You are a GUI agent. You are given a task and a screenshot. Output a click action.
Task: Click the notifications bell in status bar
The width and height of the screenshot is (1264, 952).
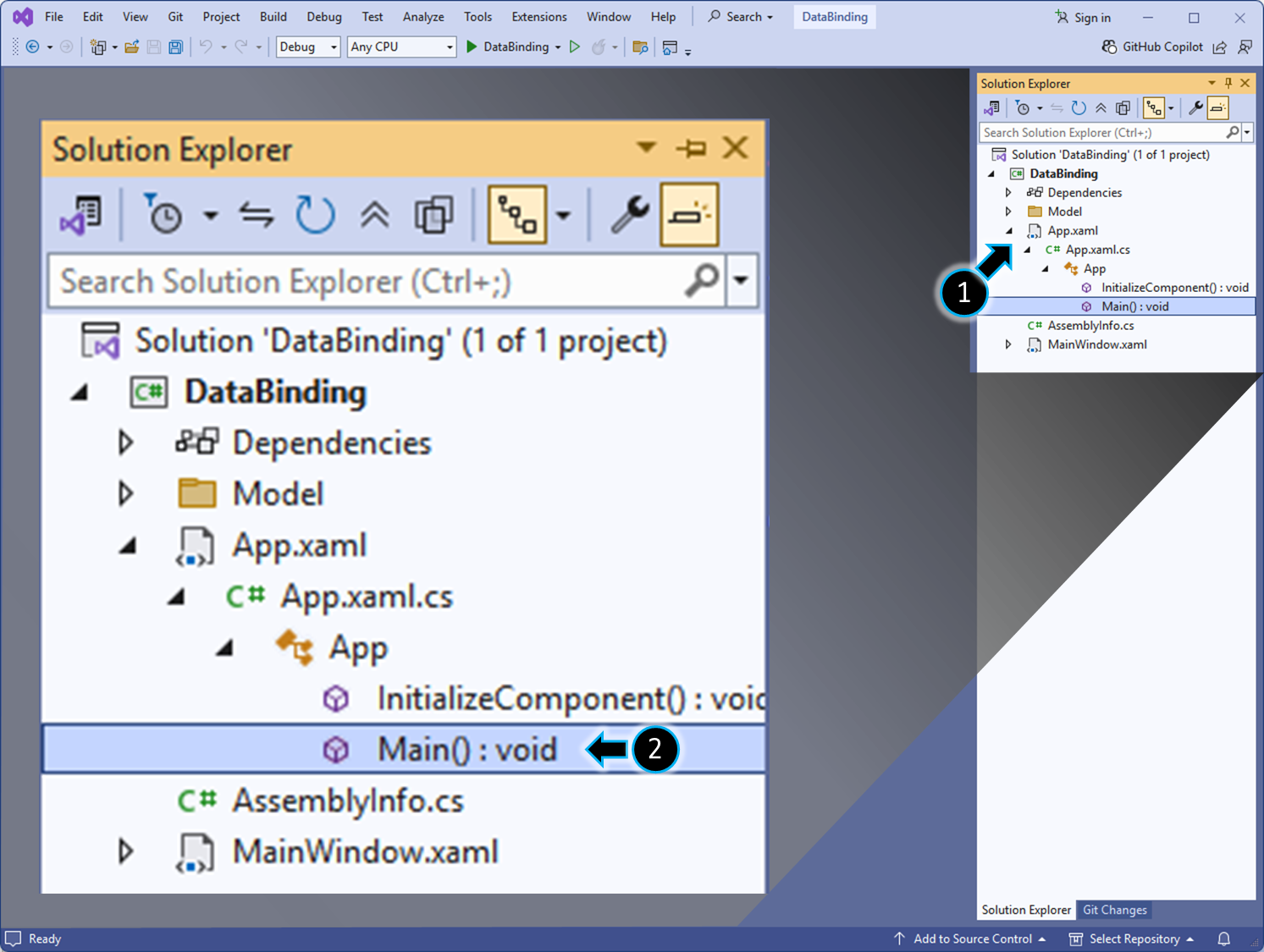(x=1223, y=938)
